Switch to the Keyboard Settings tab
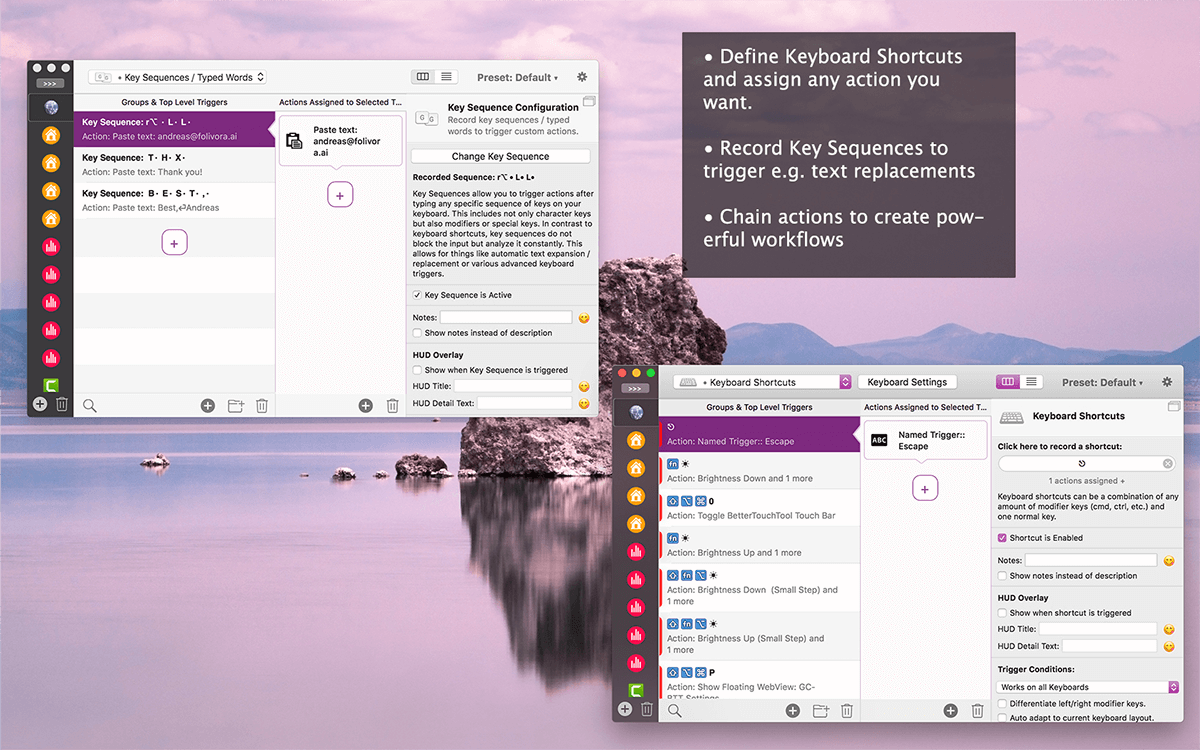Image resolution: width=1200 pixels, height=750 pixels. pyautogui.click(x=907, y=381)
